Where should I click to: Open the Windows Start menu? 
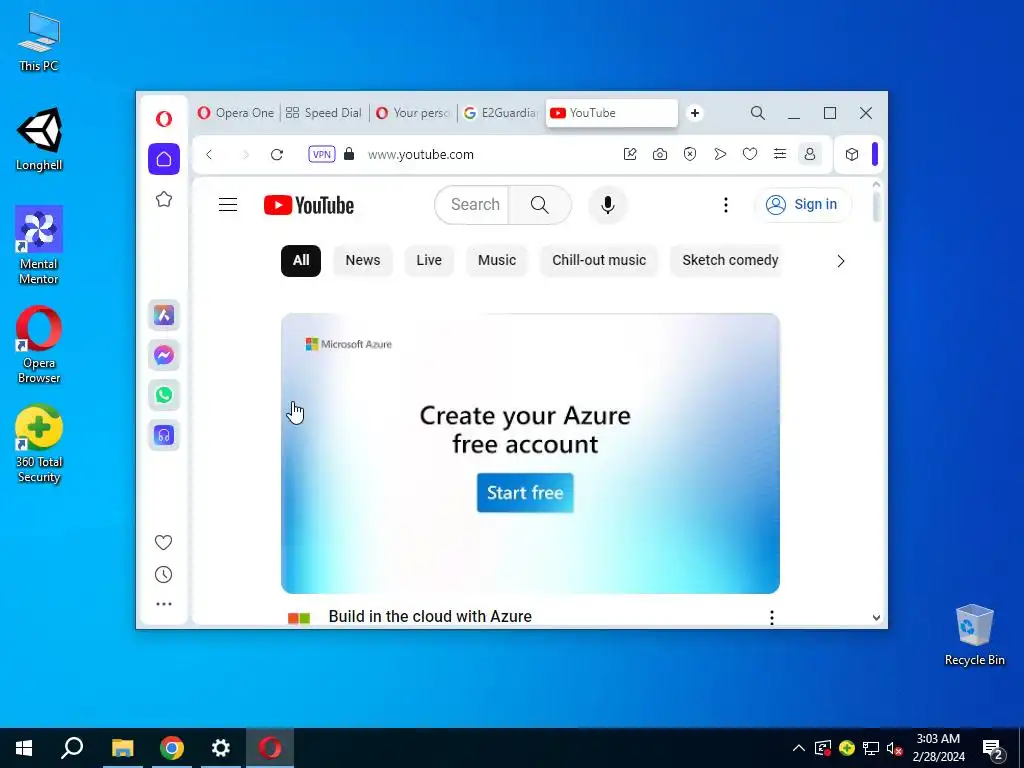pos(24,748)
